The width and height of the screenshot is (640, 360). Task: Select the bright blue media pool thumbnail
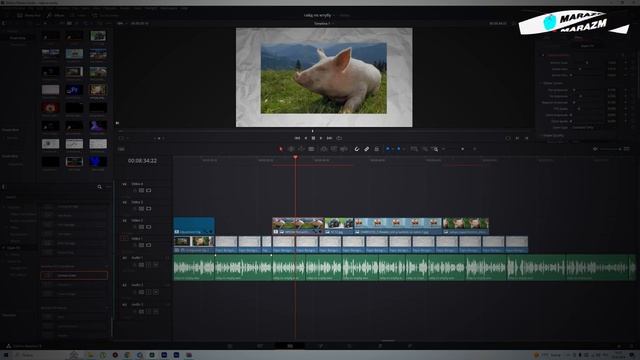click(x=98, y=162)
